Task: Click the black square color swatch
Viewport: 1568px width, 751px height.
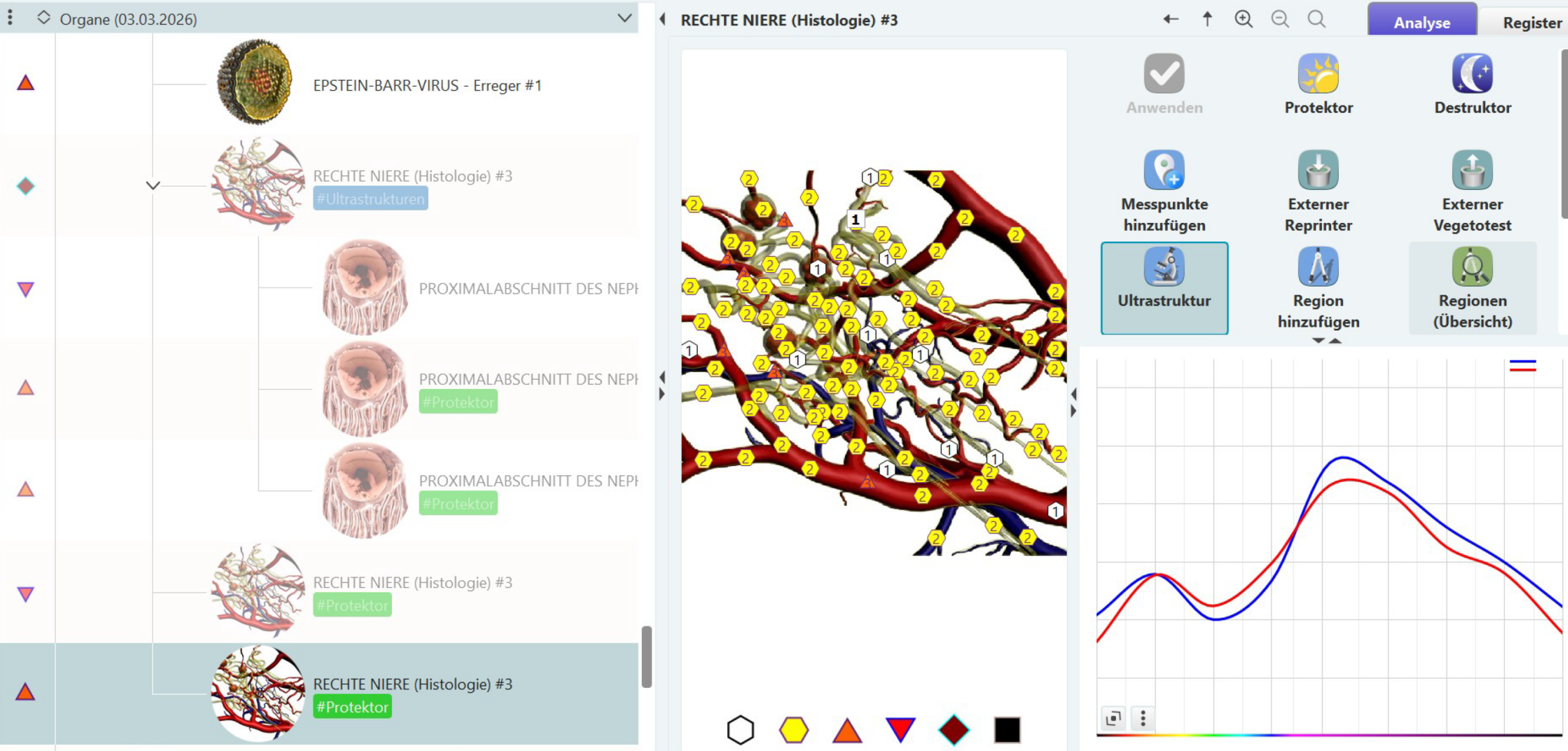Action: click(x=1007, y=730)
